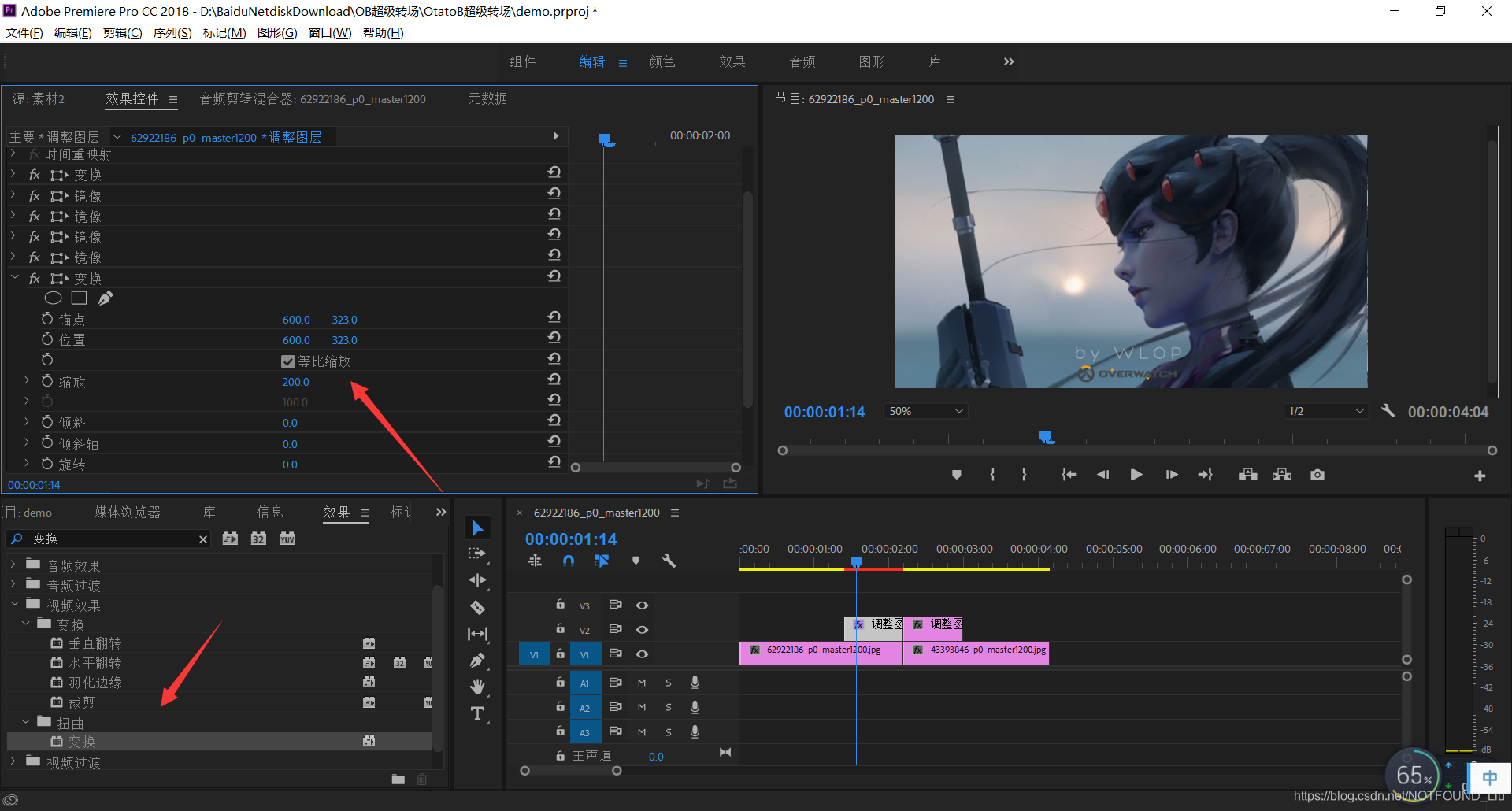Click Mark In in the Program monitor
This screenshot has width=1512, height=811.
pyautogui.click(x=992, y=475)
